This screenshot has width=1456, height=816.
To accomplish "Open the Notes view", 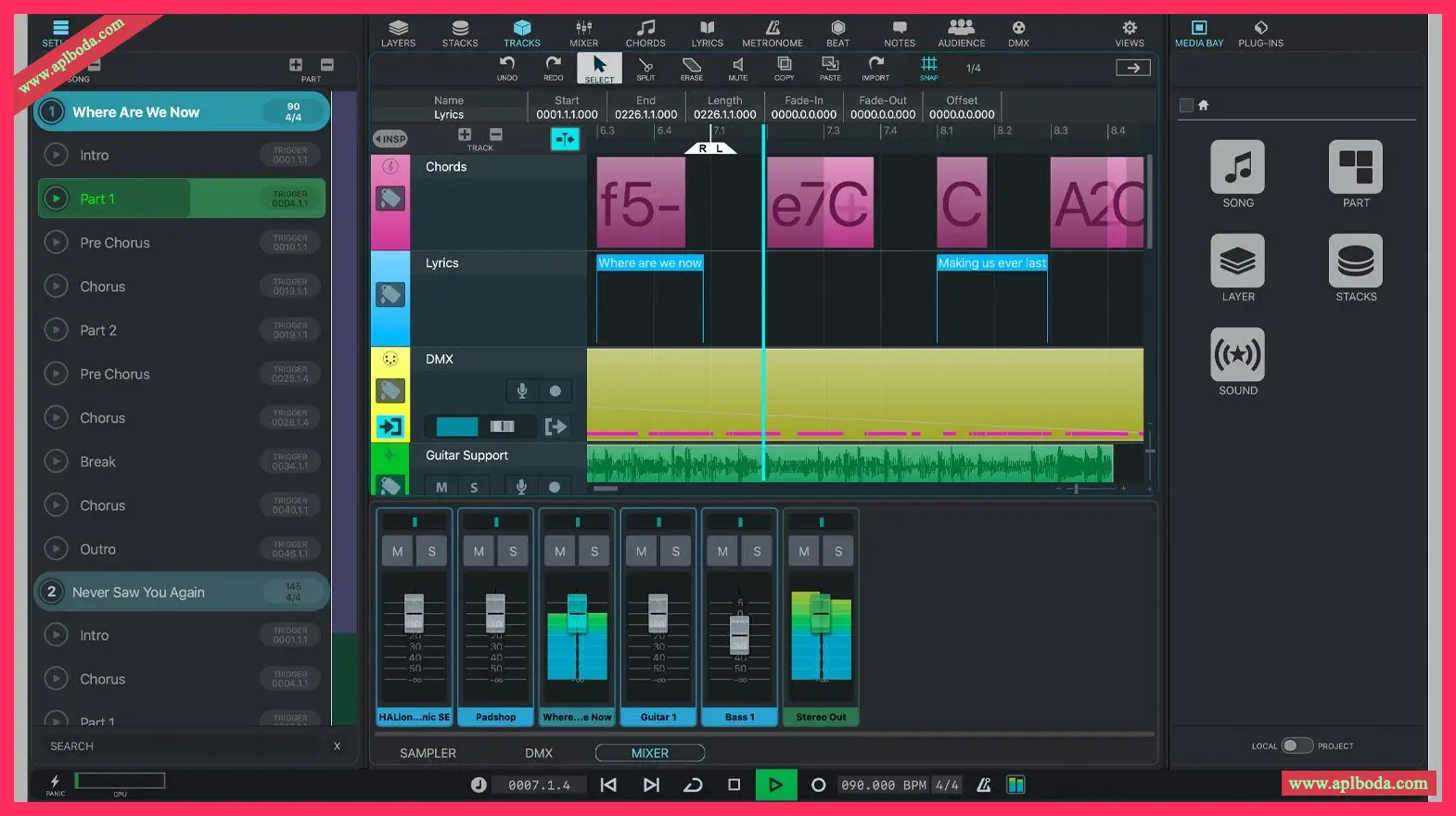I will tap(900, 33).
